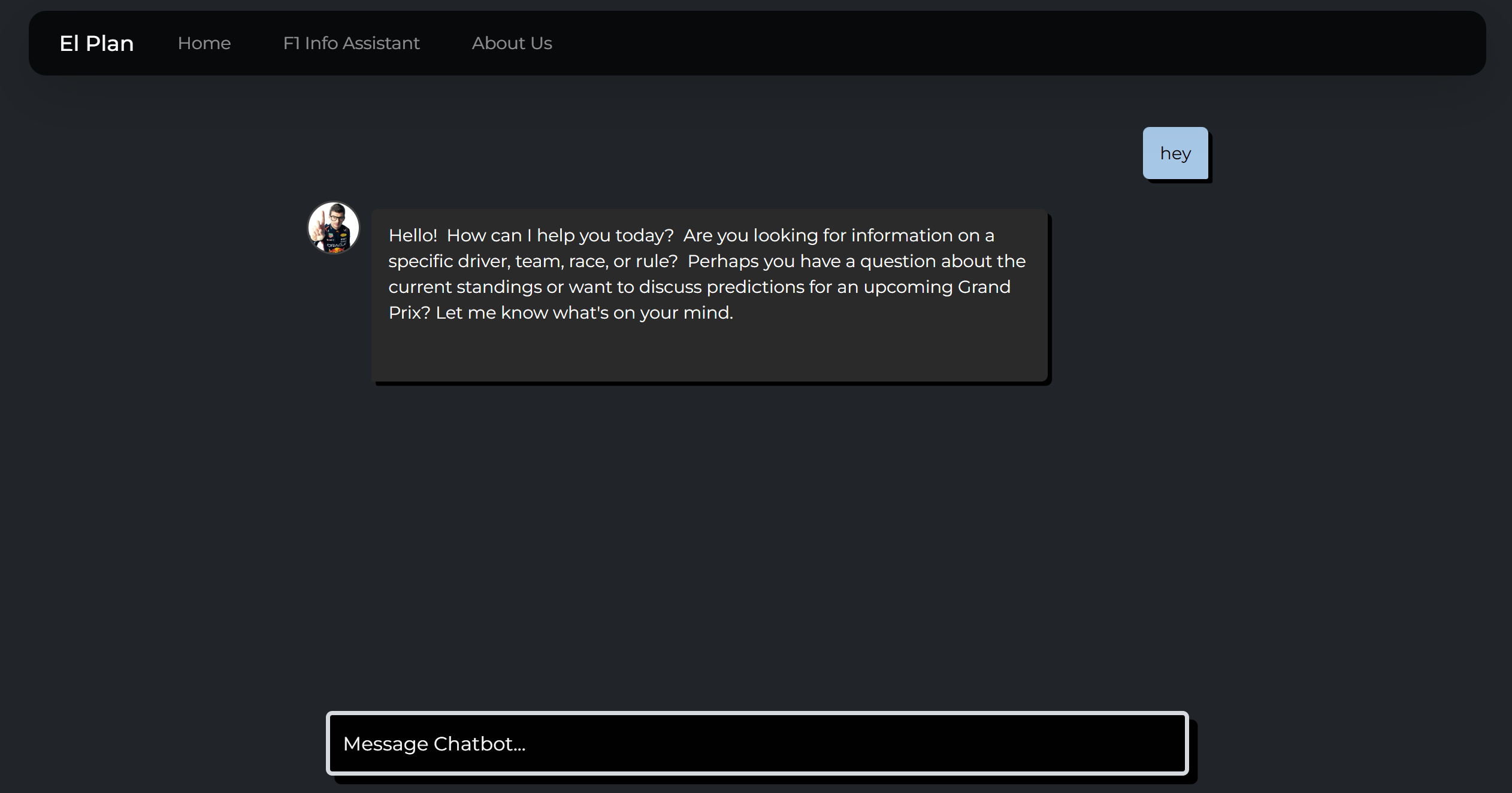The image size is (1512, 793).
Task: Click "current standings" phrase in the reply
Action: (x=464, y=287)
